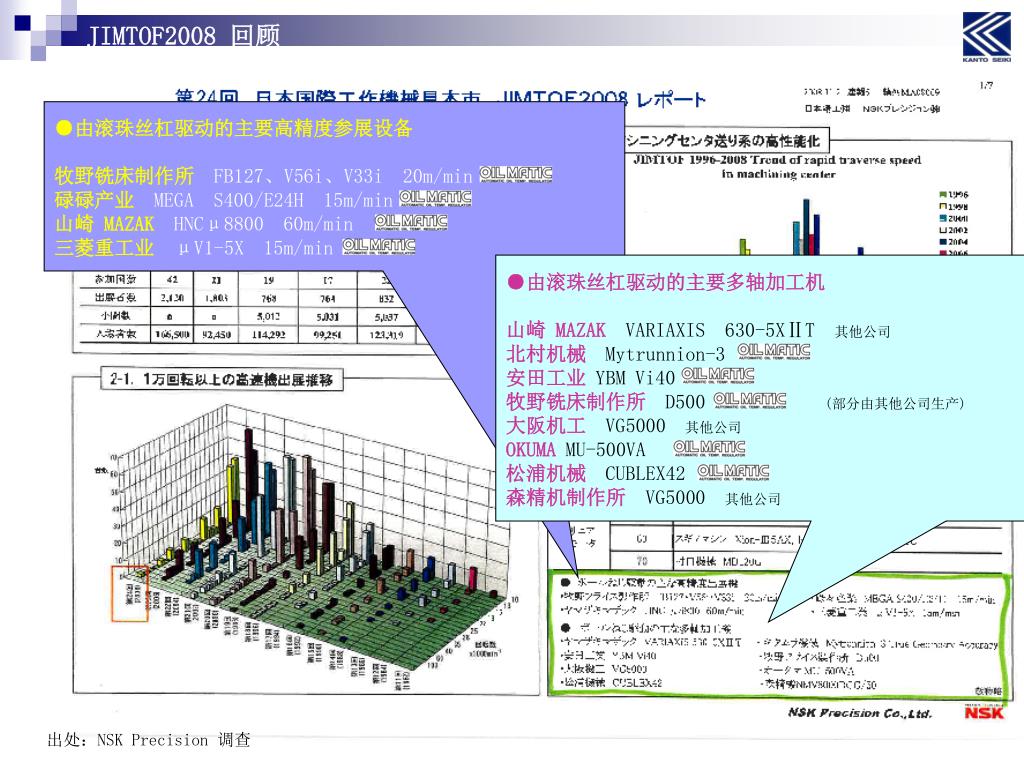Click the 2000 legend swatch
The image size is (1024, 768).
[943, 218]
